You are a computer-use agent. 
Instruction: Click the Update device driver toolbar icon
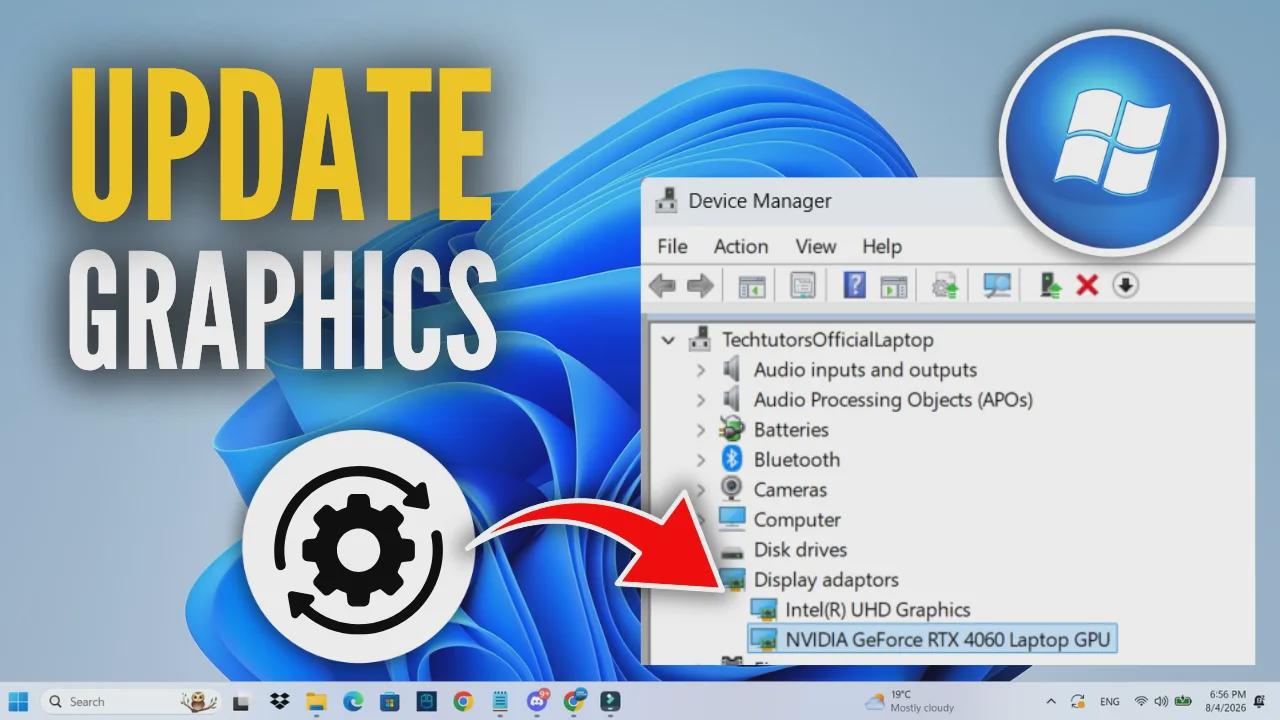(1050, 286)
